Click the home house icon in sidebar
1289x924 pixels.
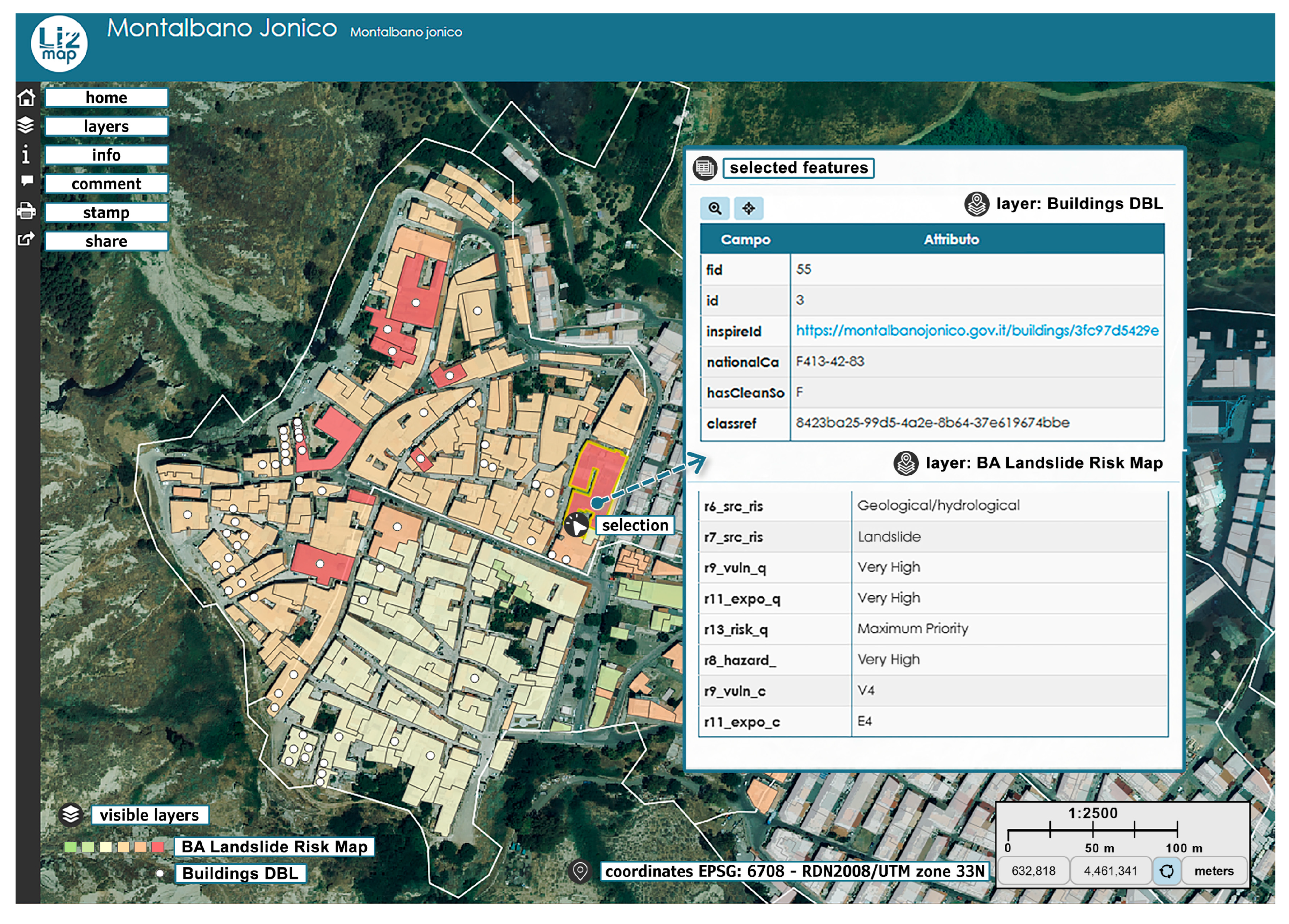(x=26, y=97)
